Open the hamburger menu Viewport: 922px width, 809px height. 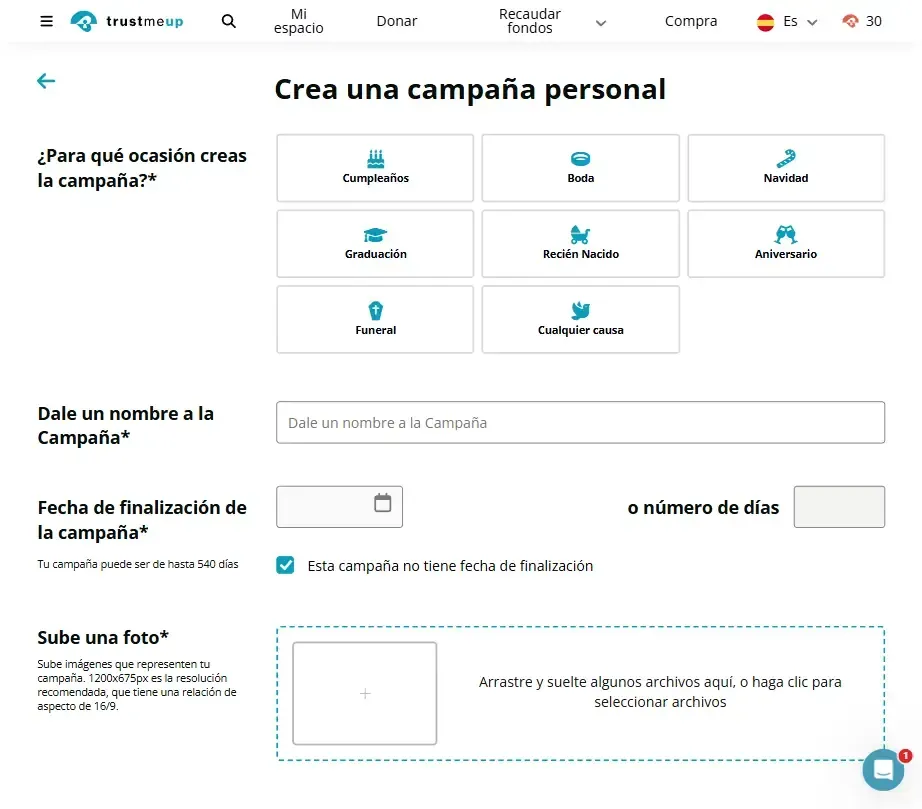tap(46, 21)
